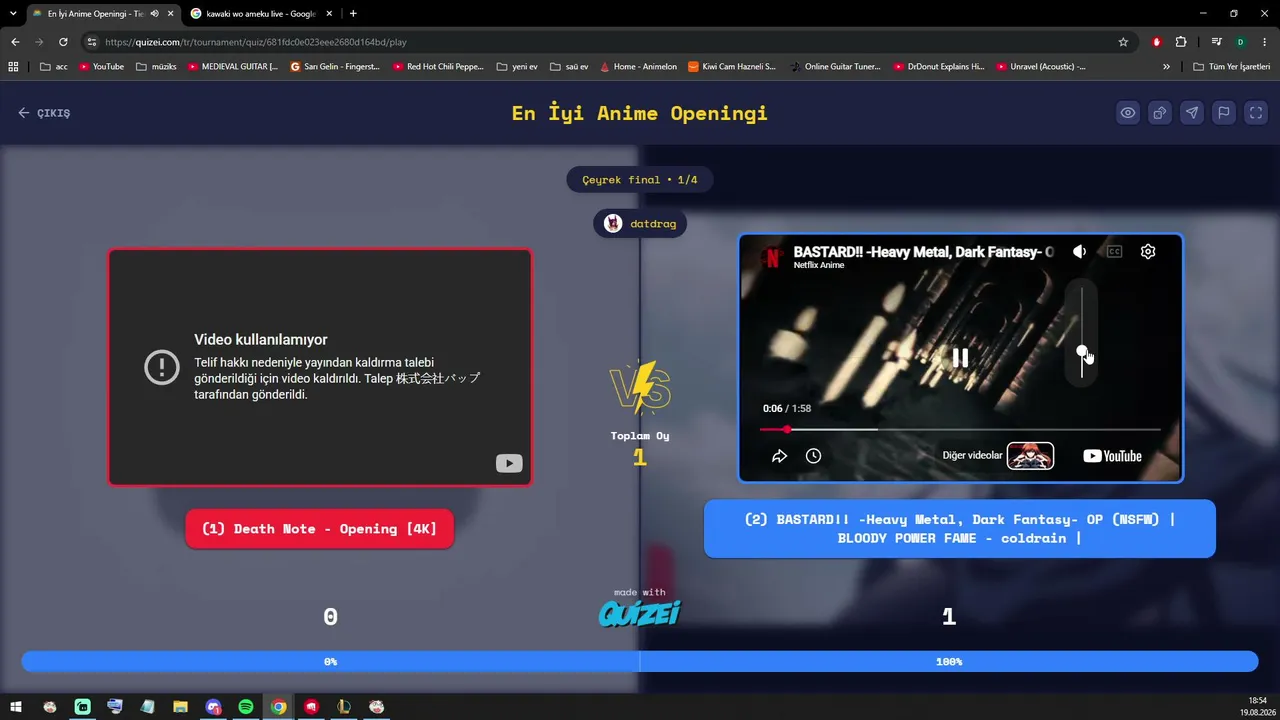
Task: Click the Netflix channel avatar in player
Action: point(772,257)
